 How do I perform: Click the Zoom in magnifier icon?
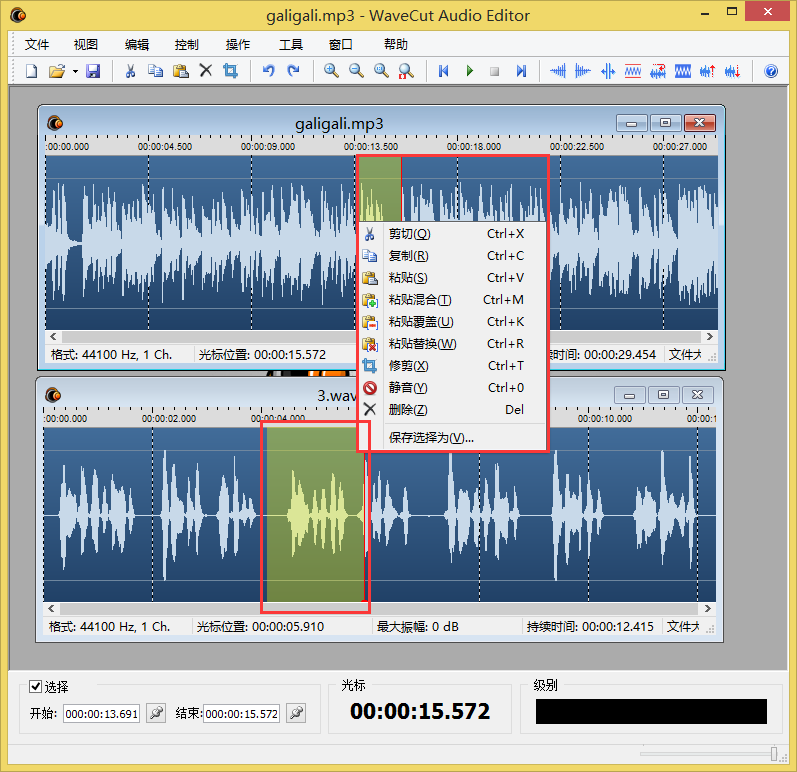pyautogui.click(x=331, y=71)
